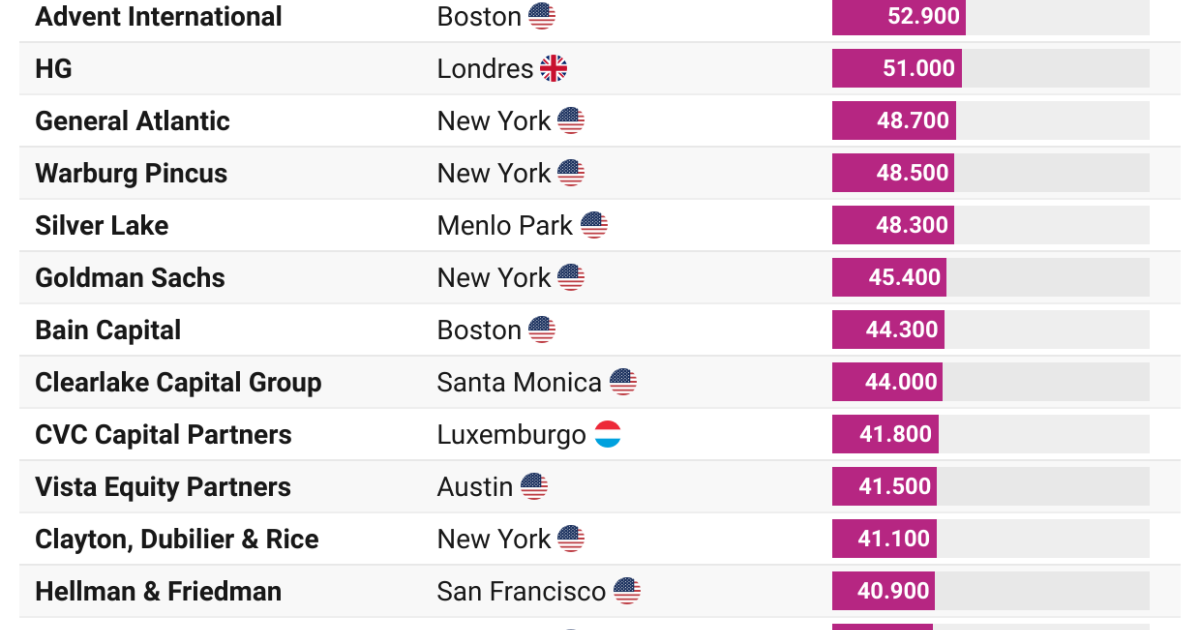Screen dimensions: 1200x630
Task: Click the General Atlantic firm name
Action: [132, 121]
